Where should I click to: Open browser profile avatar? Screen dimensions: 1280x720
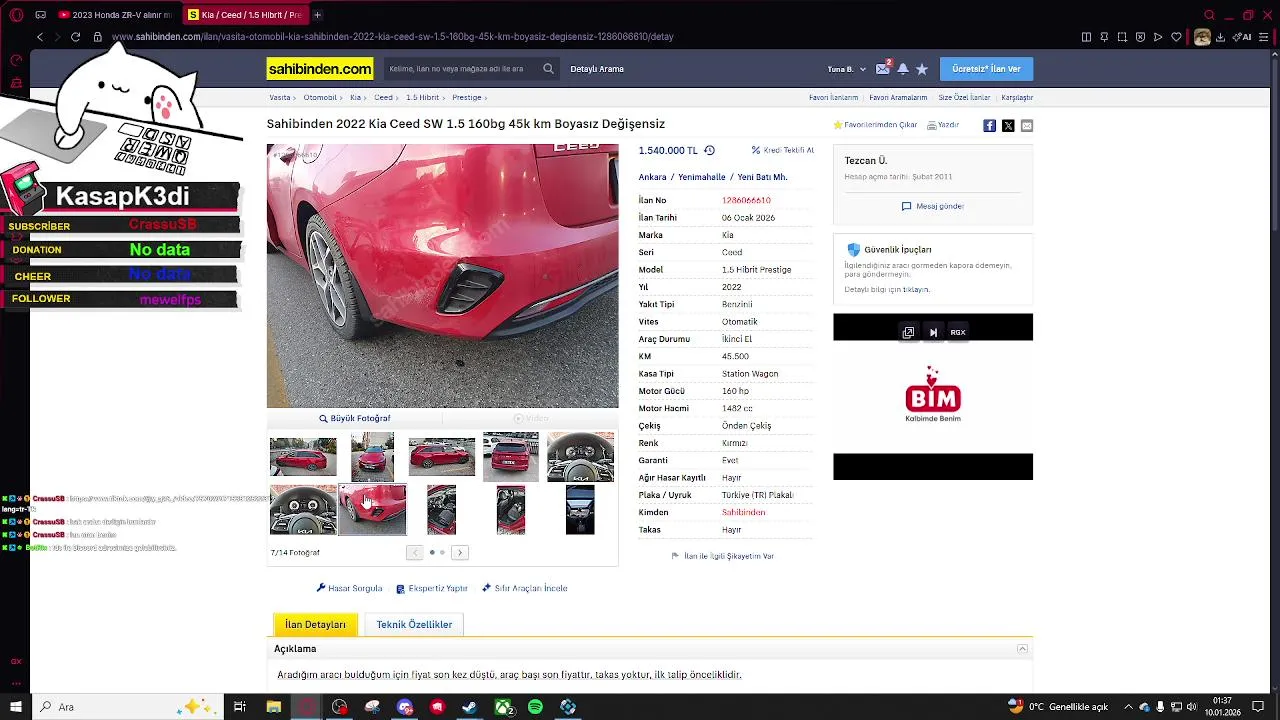(x=1202, y=37)
